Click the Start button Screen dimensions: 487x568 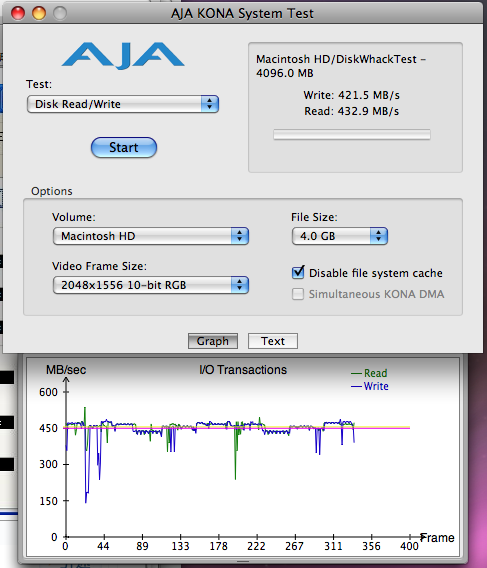tap(124, 147)
